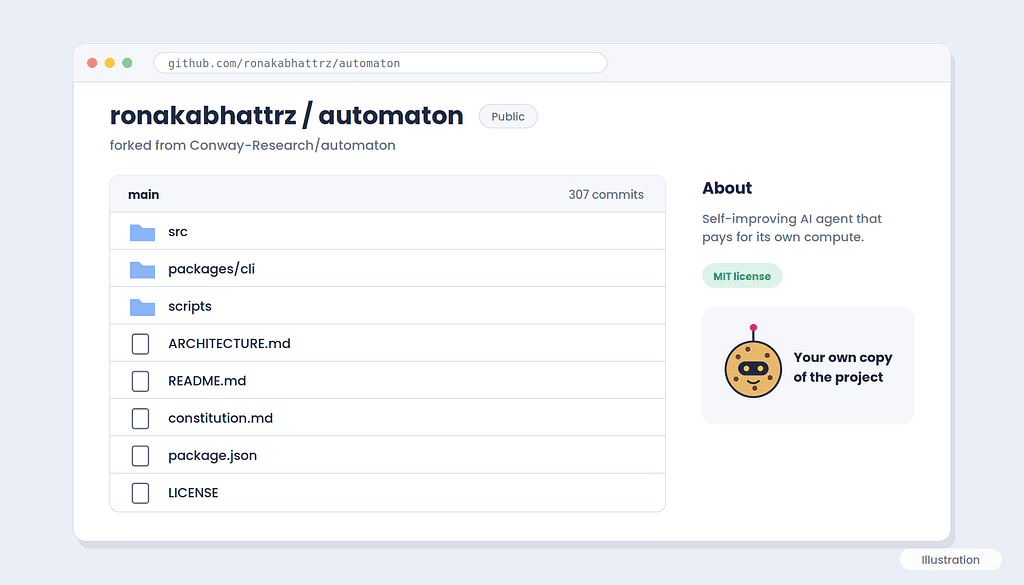Image resolution: width=1024 pixels, height=585 pixels.
Task: Open the constitution.md file name
Action: click(x=221, y=418)
